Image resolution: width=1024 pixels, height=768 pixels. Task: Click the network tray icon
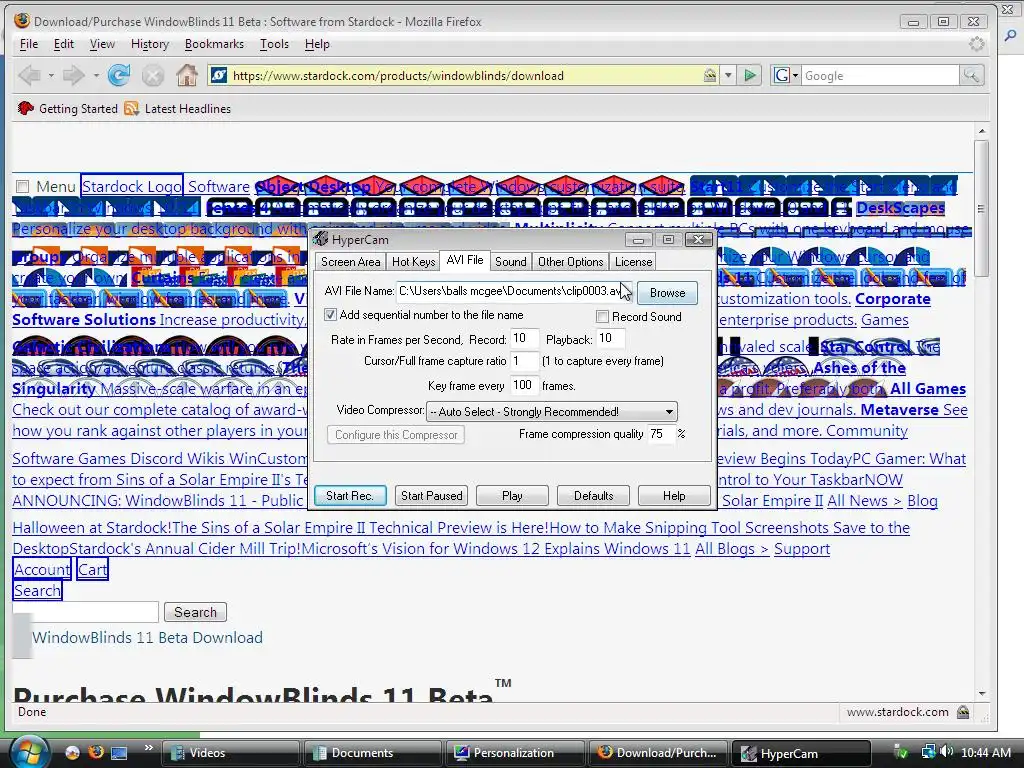click(x=928, y=752)
